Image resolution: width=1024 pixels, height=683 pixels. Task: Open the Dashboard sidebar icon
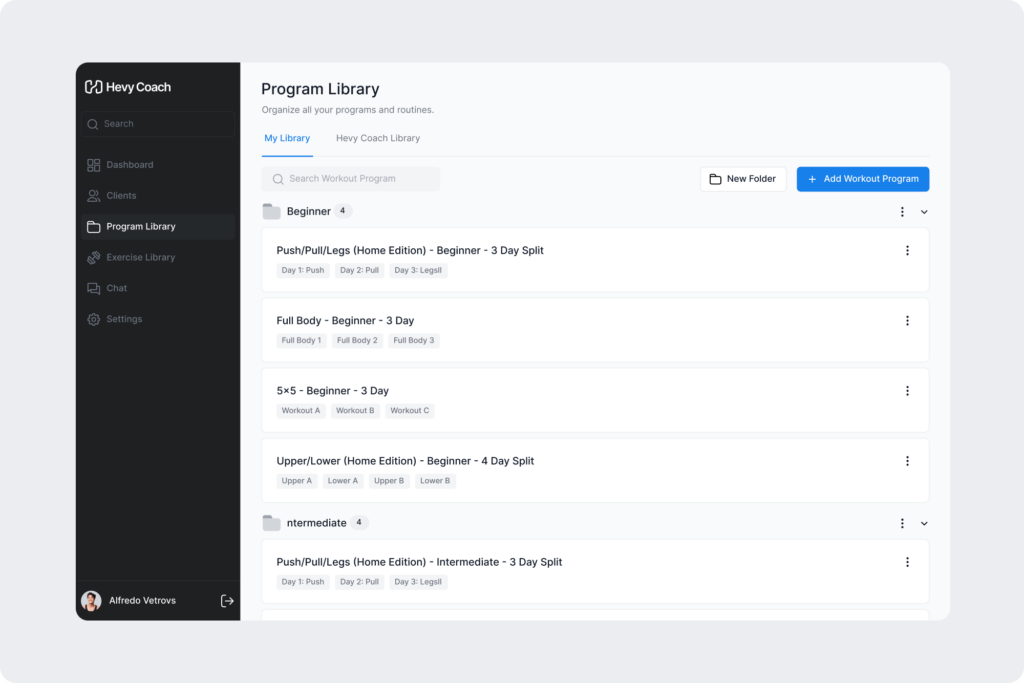click(x=92, y=164)
